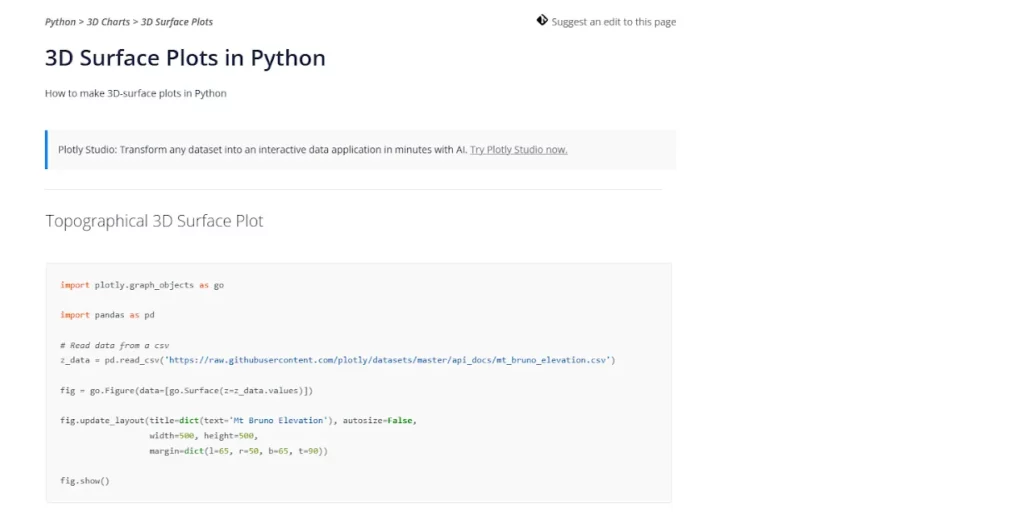Click the 'fig = go.Figure' code line
The image size is (1024, 529).
coord(187,390)
